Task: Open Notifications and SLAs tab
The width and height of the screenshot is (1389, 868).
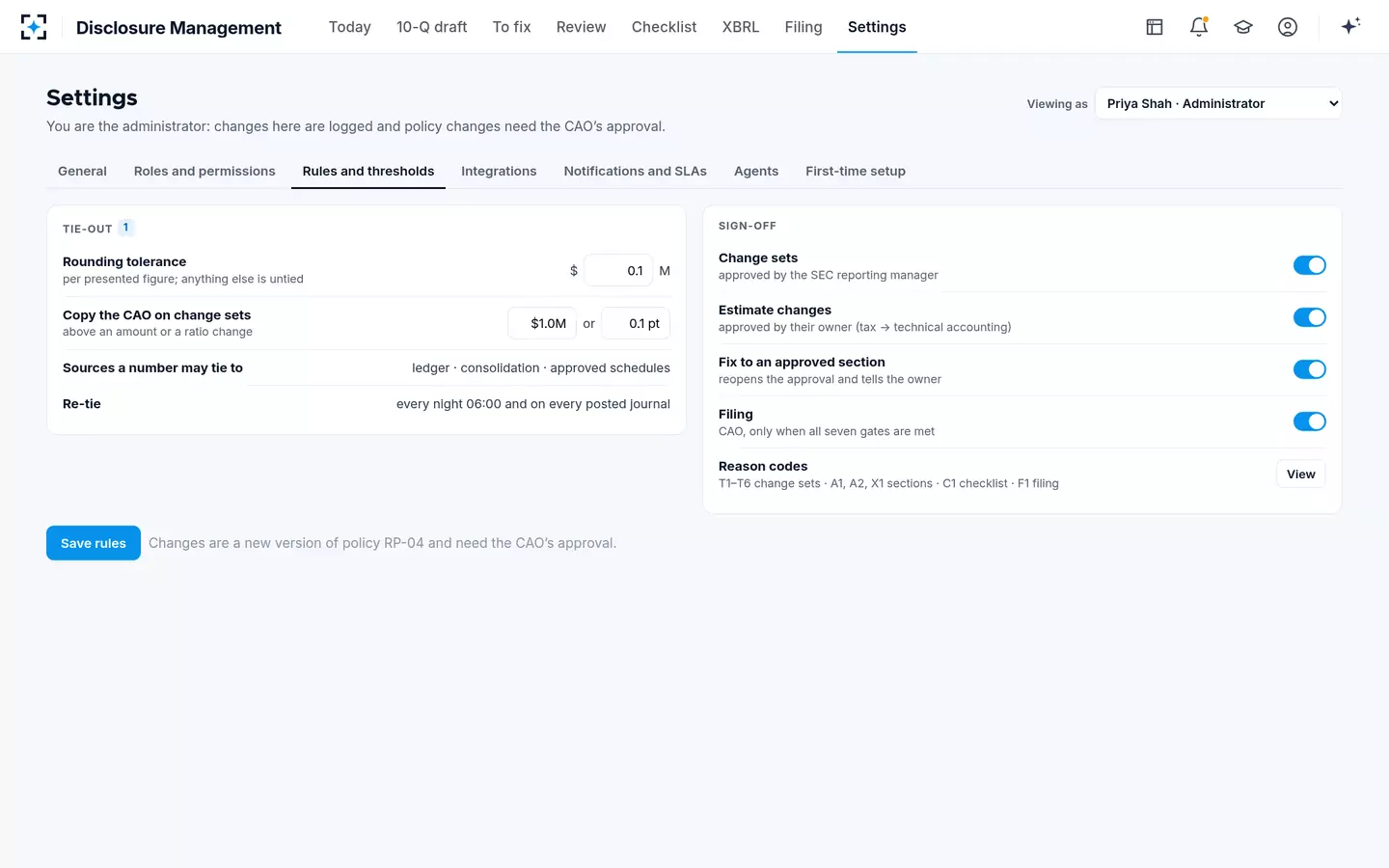Action: point(636,171)
